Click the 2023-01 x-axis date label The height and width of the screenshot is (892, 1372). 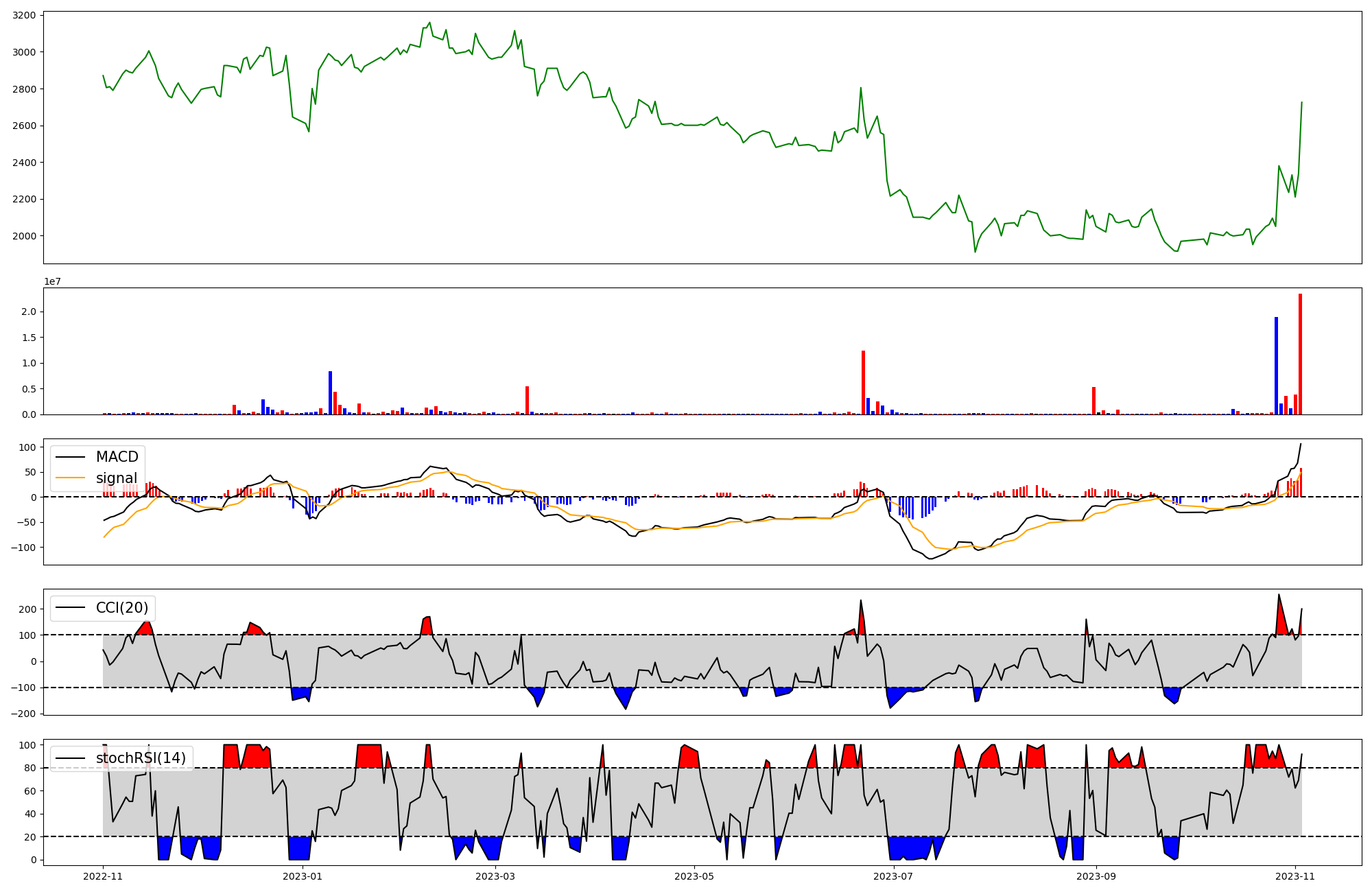pos(302,876)
